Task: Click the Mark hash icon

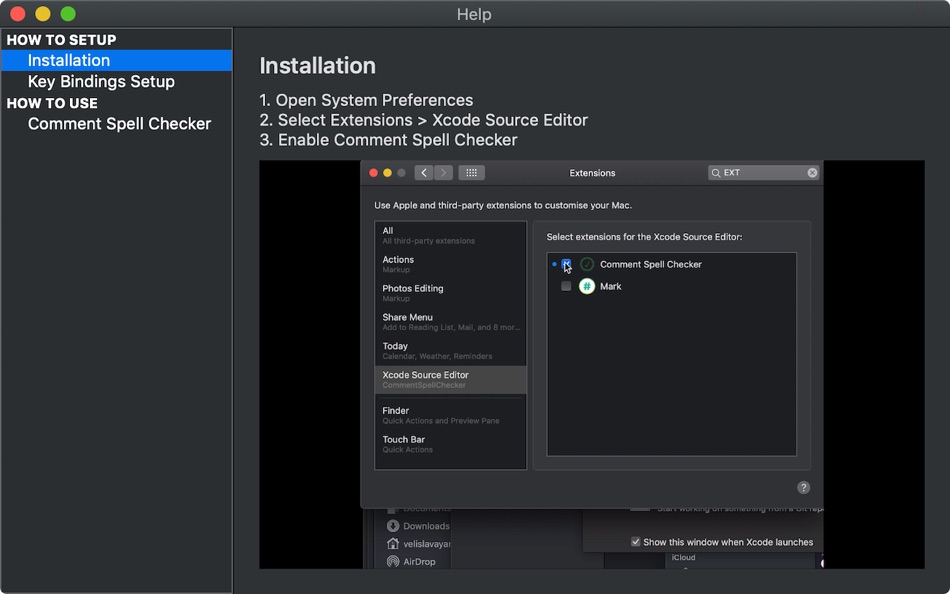Action: tap(586, 286)
